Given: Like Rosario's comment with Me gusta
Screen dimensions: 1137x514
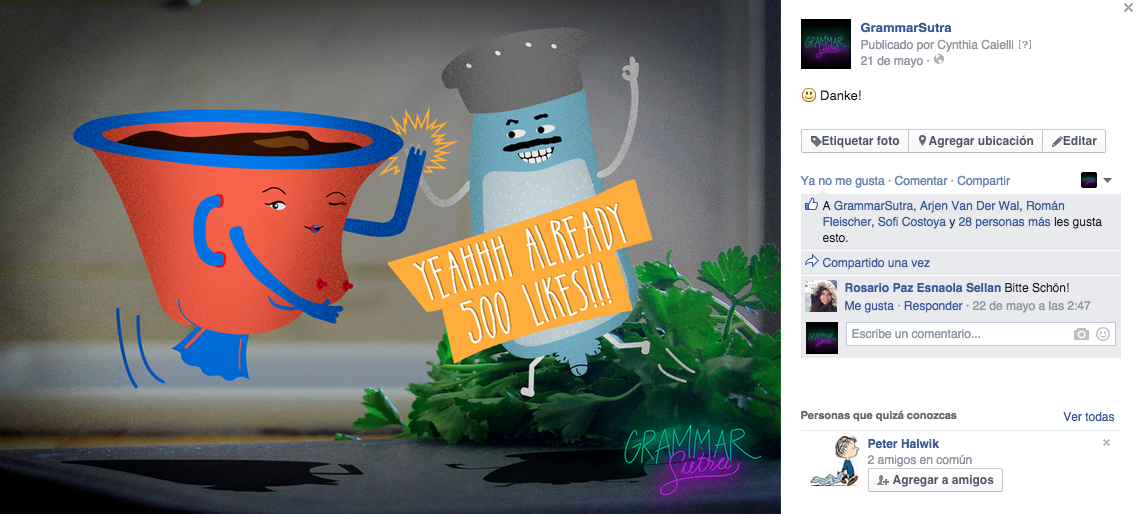Looking at the screenshot, I should click(x=869, y=307).
